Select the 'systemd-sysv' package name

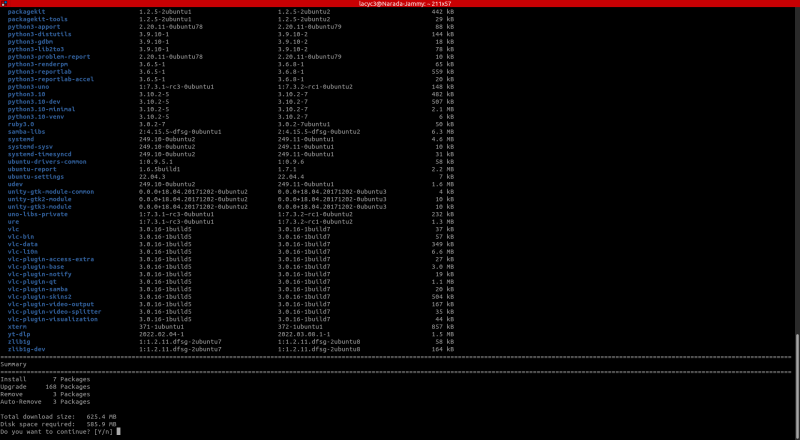[x=30, y=146]
